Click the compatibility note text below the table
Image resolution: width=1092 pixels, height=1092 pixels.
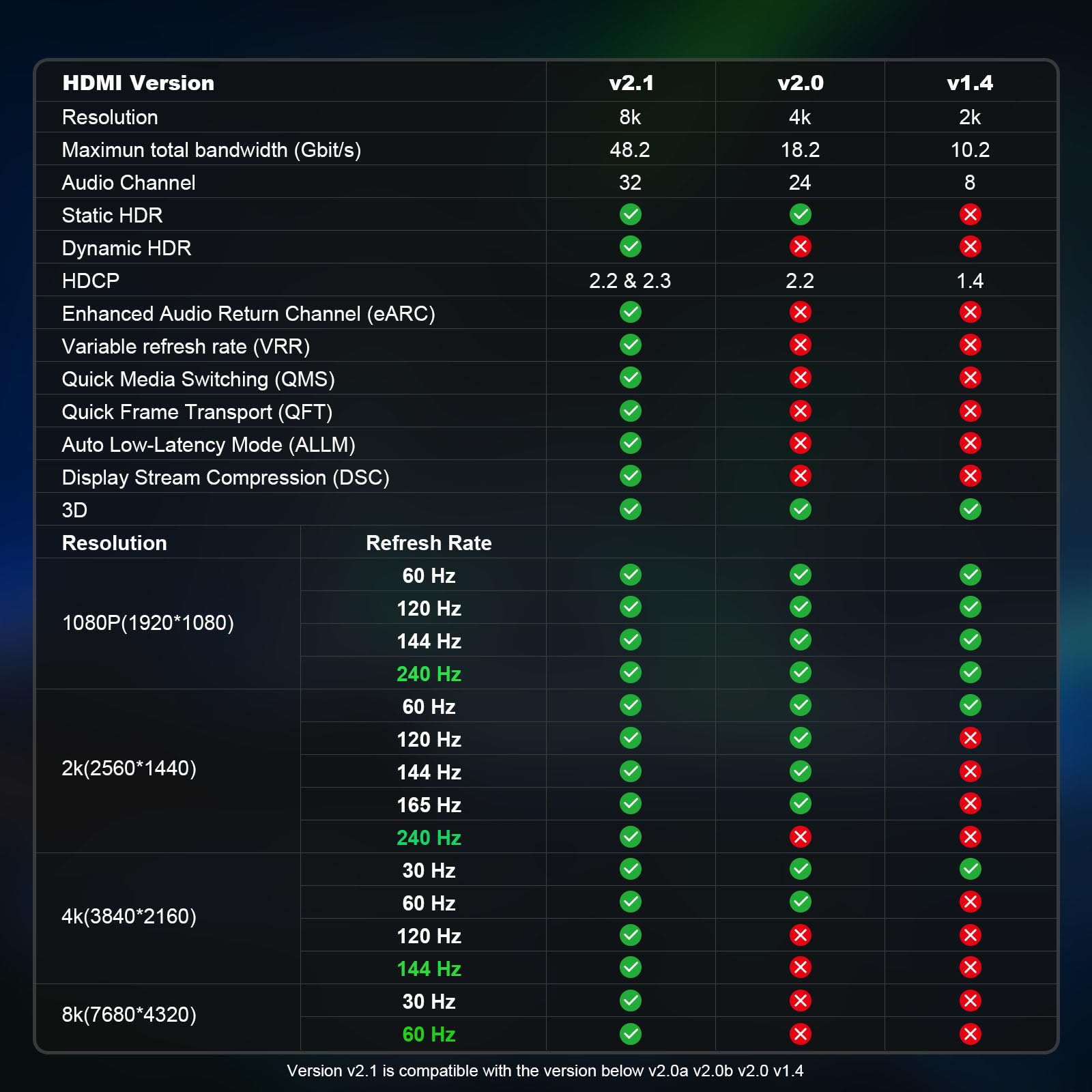click(545, 1070)
